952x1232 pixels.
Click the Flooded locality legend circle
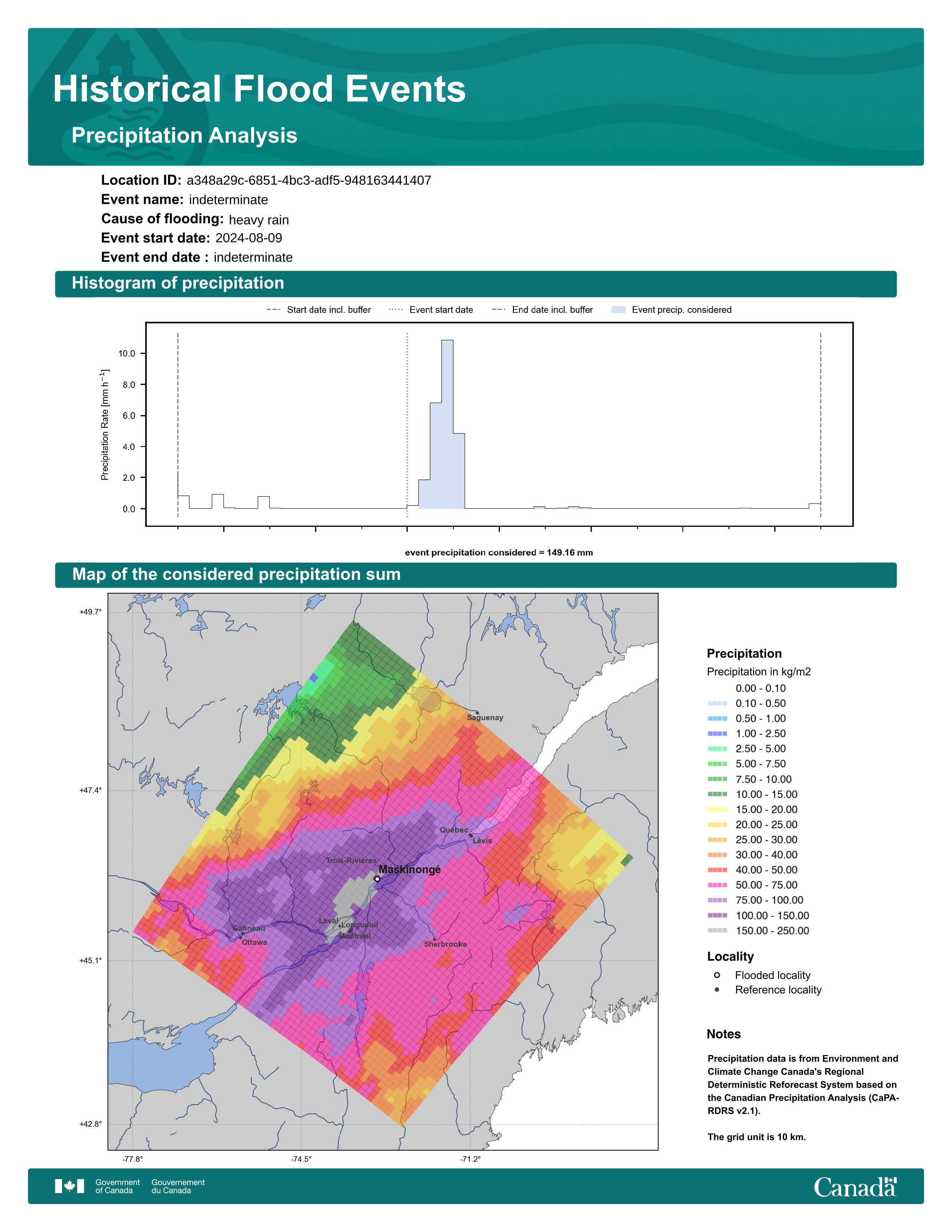pyautogui.click(x=717, y=975)
